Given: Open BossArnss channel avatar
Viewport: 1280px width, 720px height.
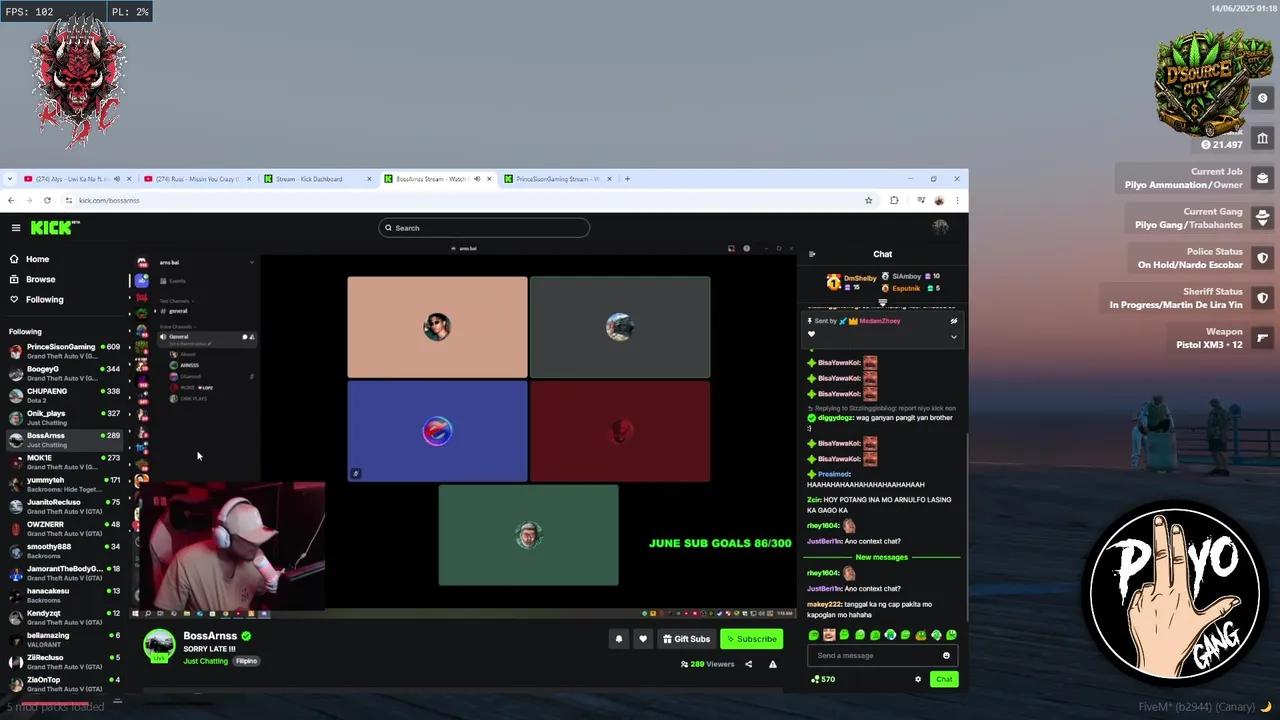Looking at the screenshot, I should coord(159,646).
